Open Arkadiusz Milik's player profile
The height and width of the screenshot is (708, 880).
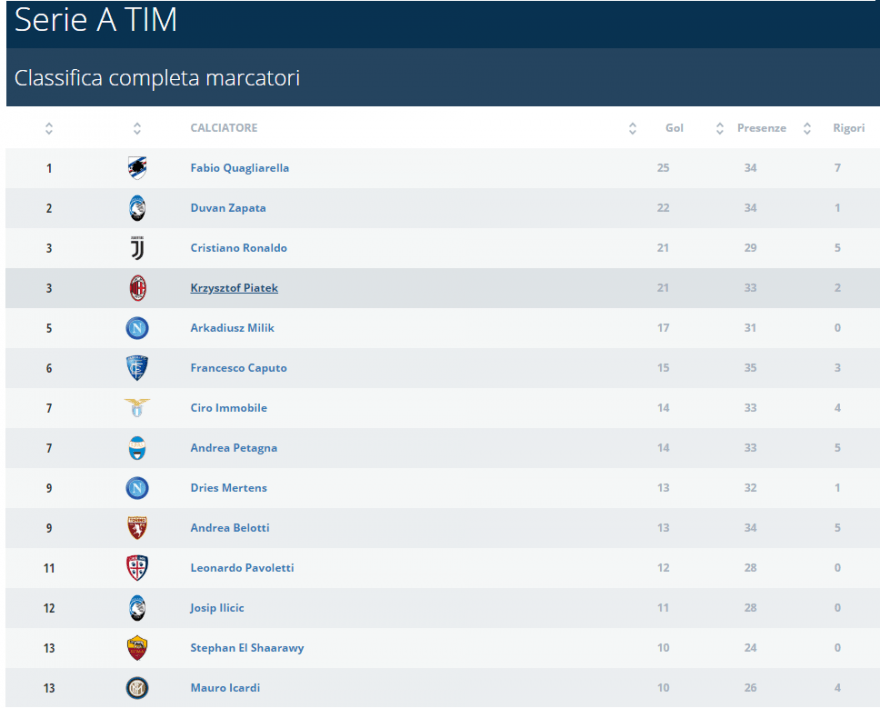pos(232,328)
